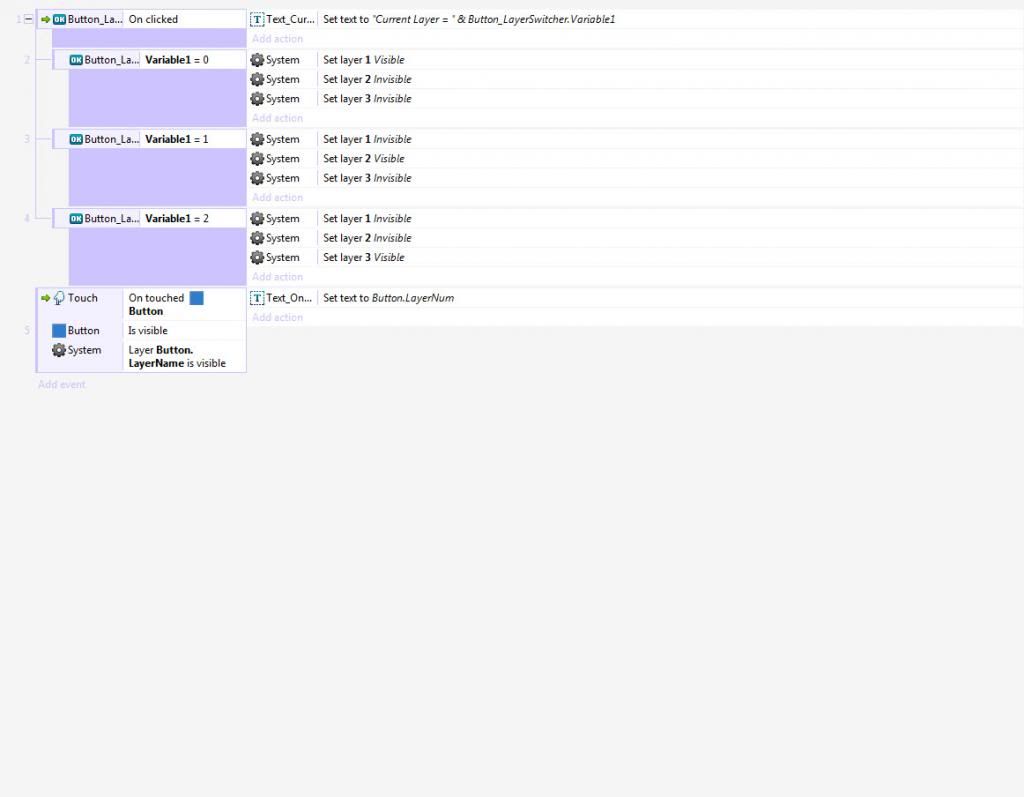The image size is (1024, 797).
Task: Click System gear icon beside Layer Button.LayerName condition
Action: 59,351
